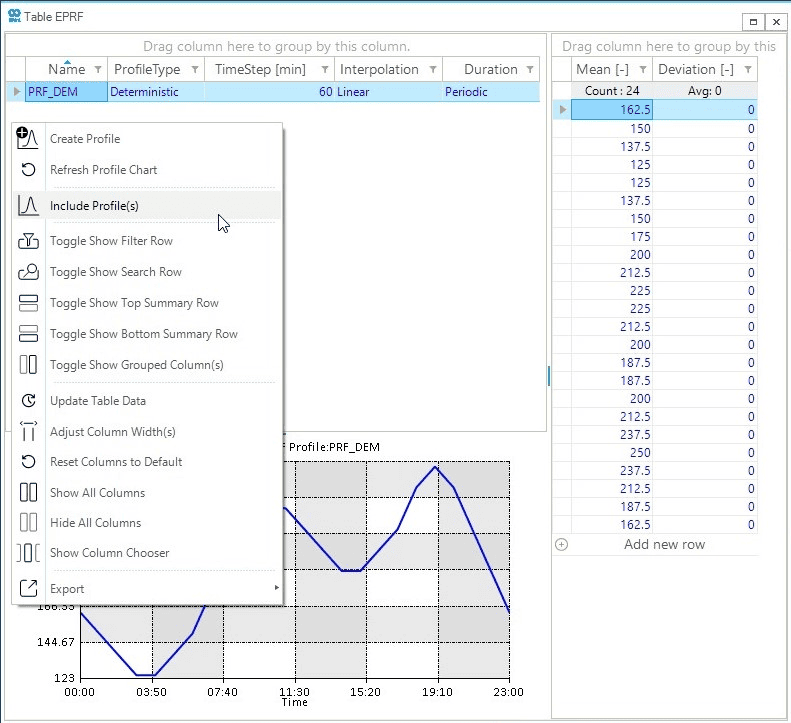Click the Refresh Profile Chart icon
The height and width of the screenshot is (723, 791).
click(28, 170)
